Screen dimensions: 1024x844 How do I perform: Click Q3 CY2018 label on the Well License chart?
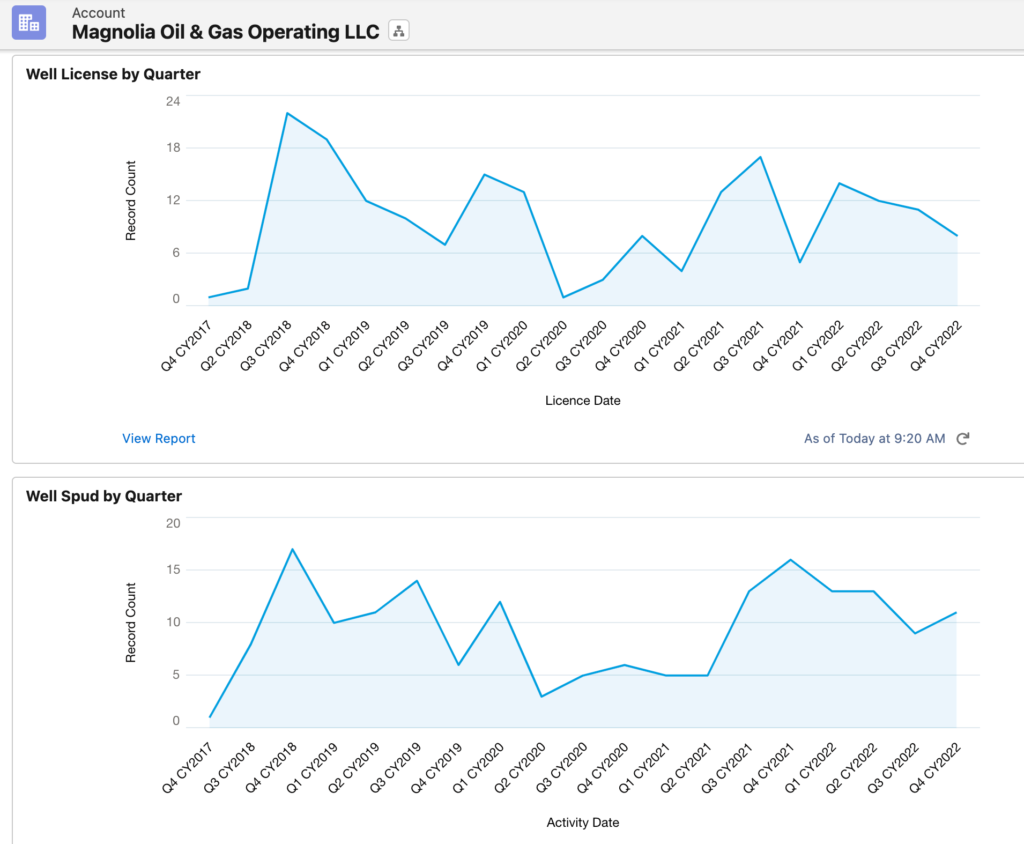click(265, 346)
